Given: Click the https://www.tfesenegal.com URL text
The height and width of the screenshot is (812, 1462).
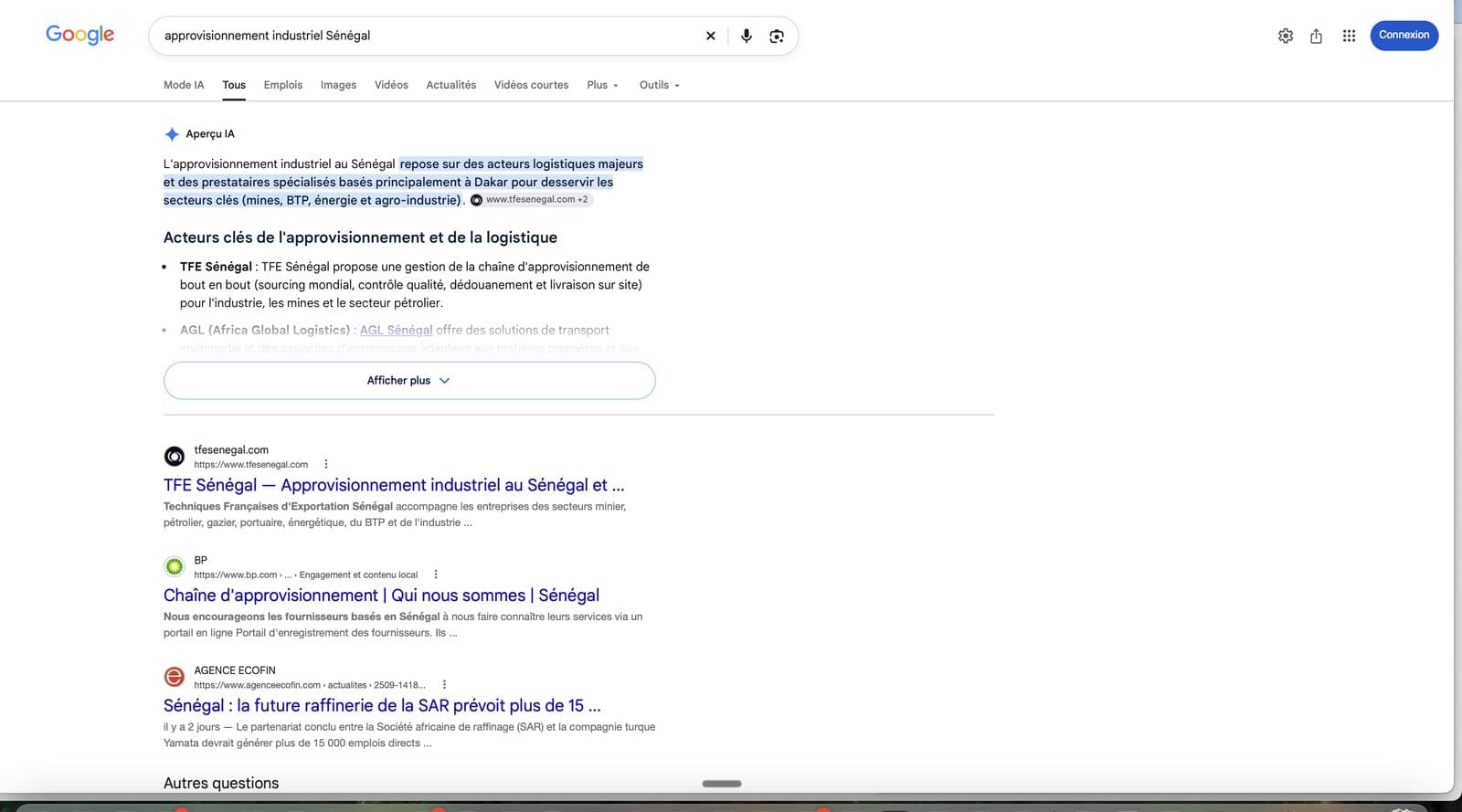Looking at the screenshot, I should [x=251, y=465].
